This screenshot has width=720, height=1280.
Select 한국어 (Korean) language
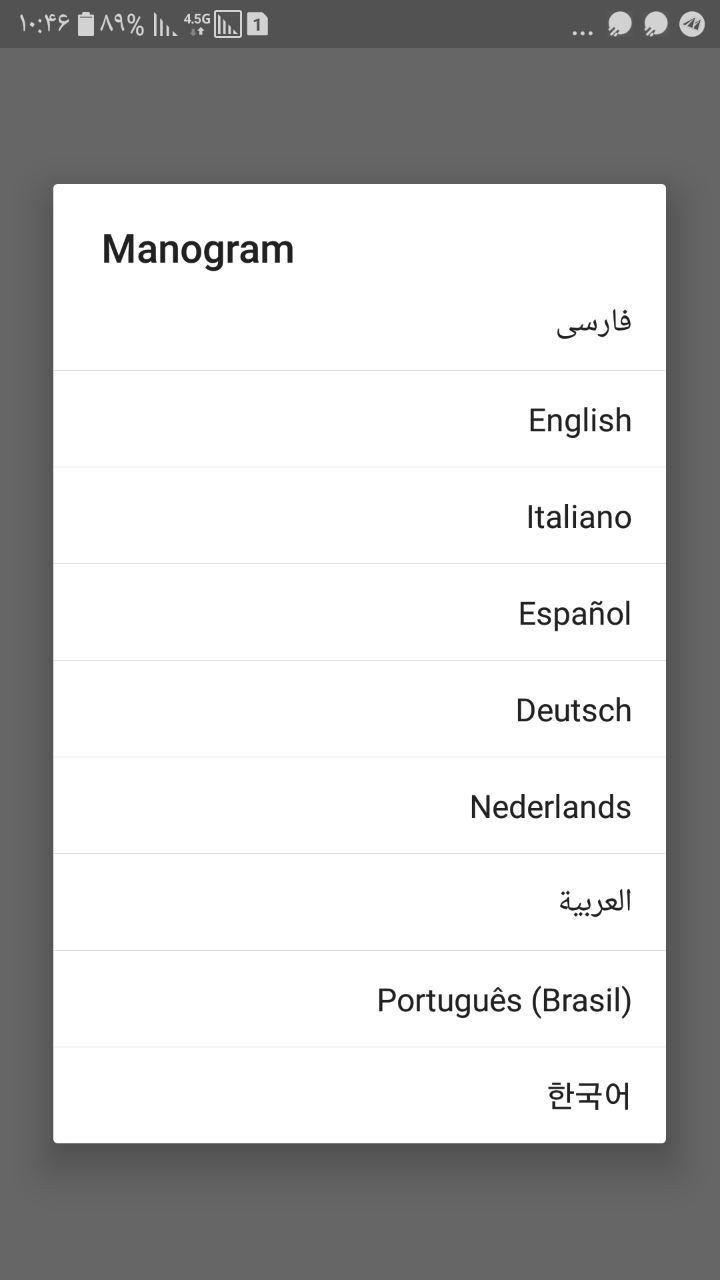589,1096
